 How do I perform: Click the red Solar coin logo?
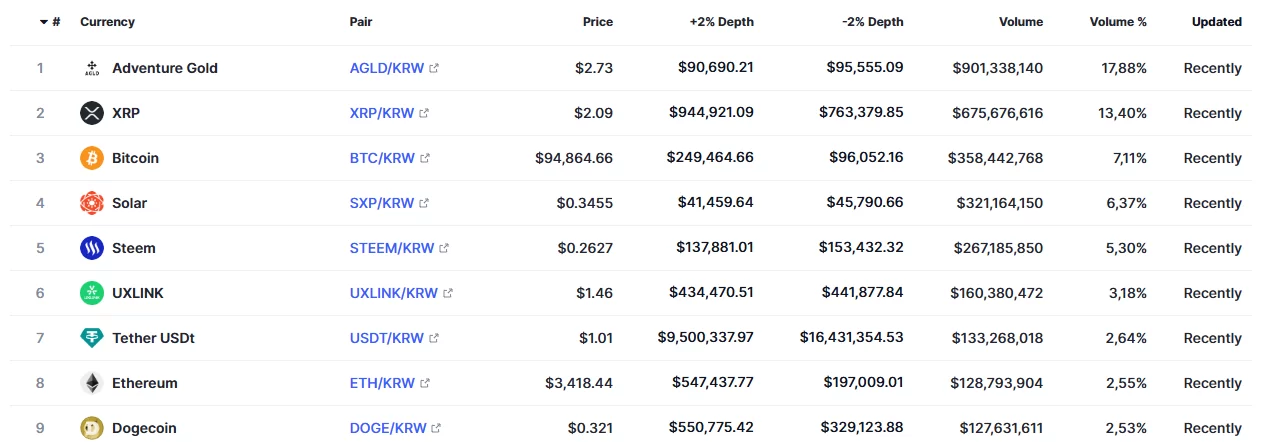92,203
